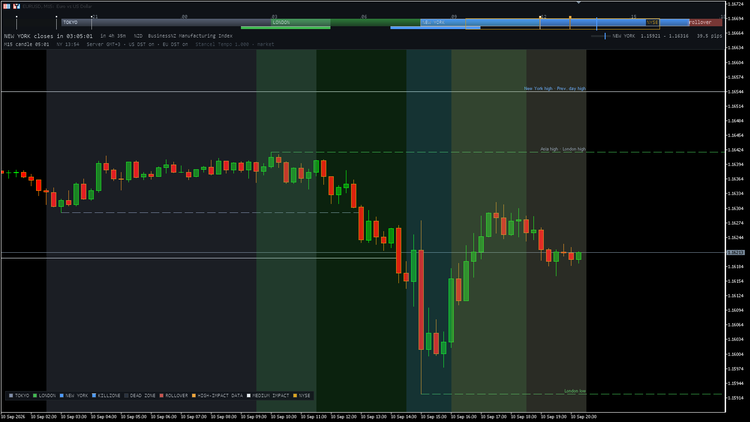Click the HIGH-IMPACT DATA legend entry
The height and width of the screenshot is (422, 750).
pos(217,396)
